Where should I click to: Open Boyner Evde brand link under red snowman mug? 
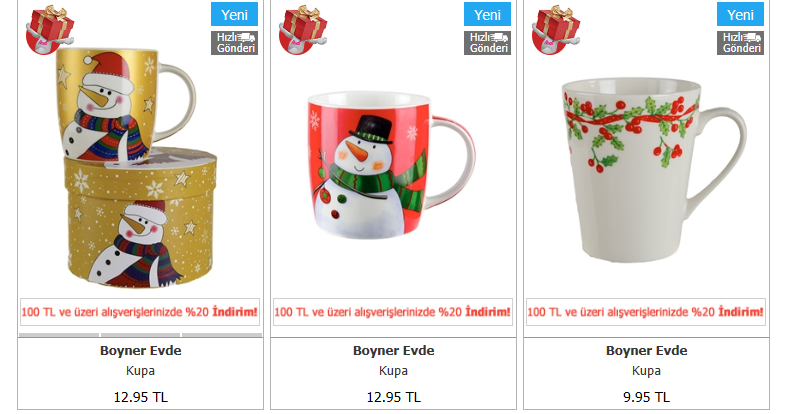tap(393, 350)
